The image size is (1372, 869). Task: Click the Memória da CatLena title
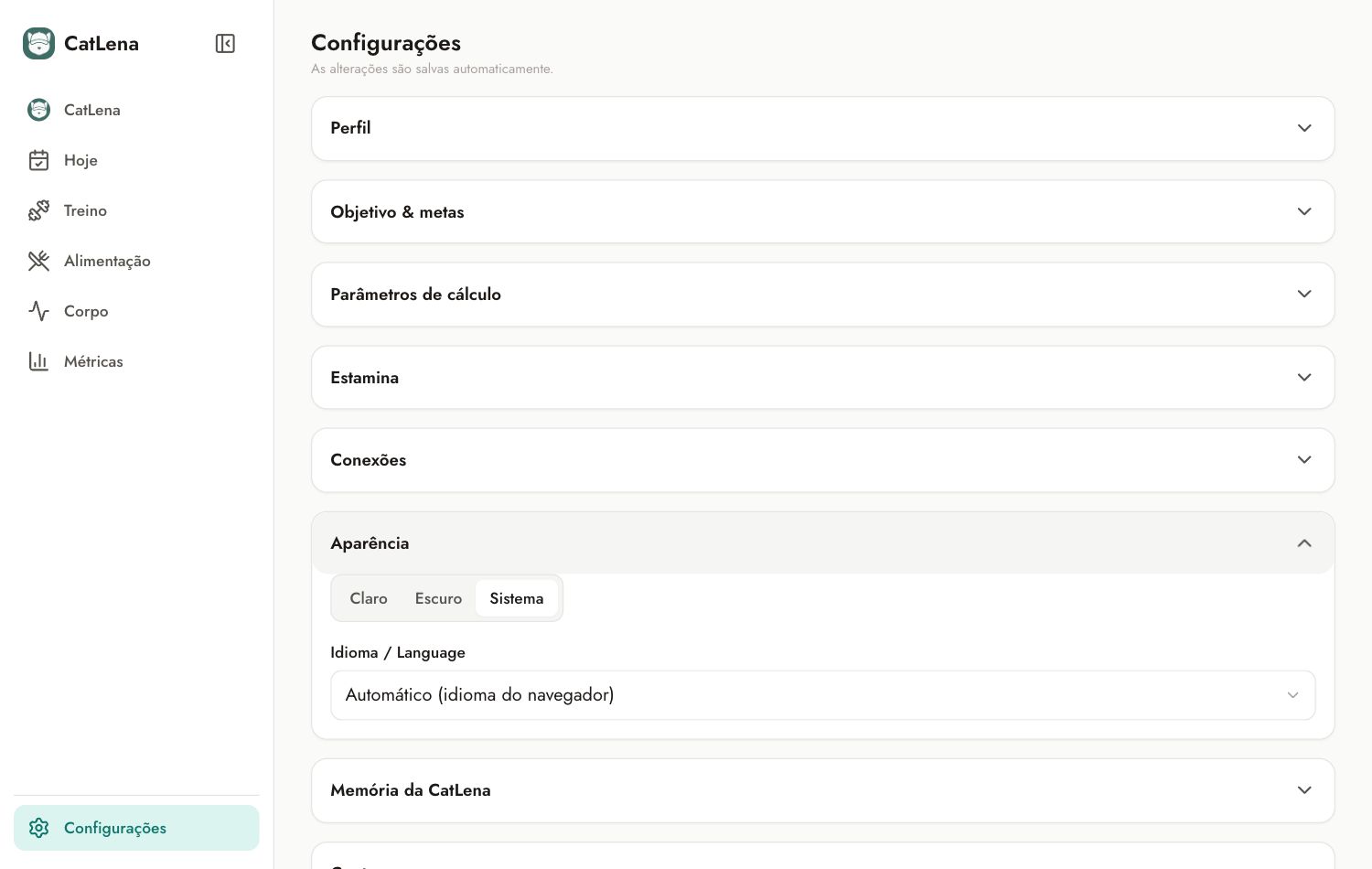tap(410, 790)
